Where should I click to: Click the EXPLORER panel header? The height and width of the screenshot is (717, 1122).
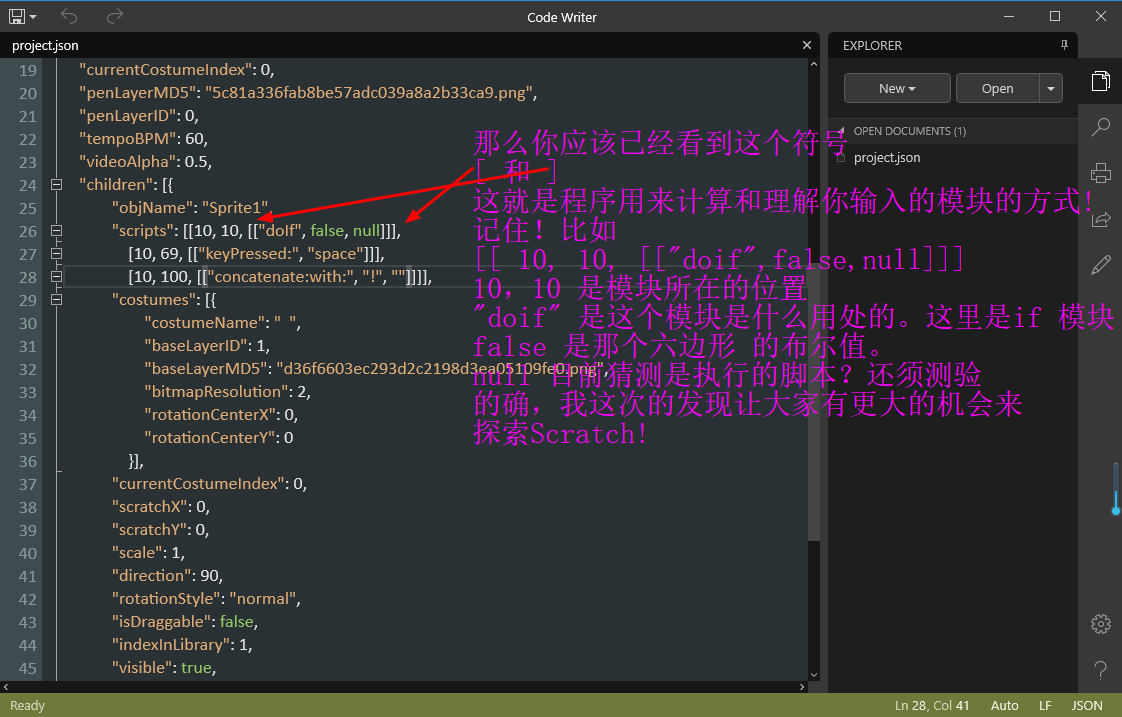(872, 45)
